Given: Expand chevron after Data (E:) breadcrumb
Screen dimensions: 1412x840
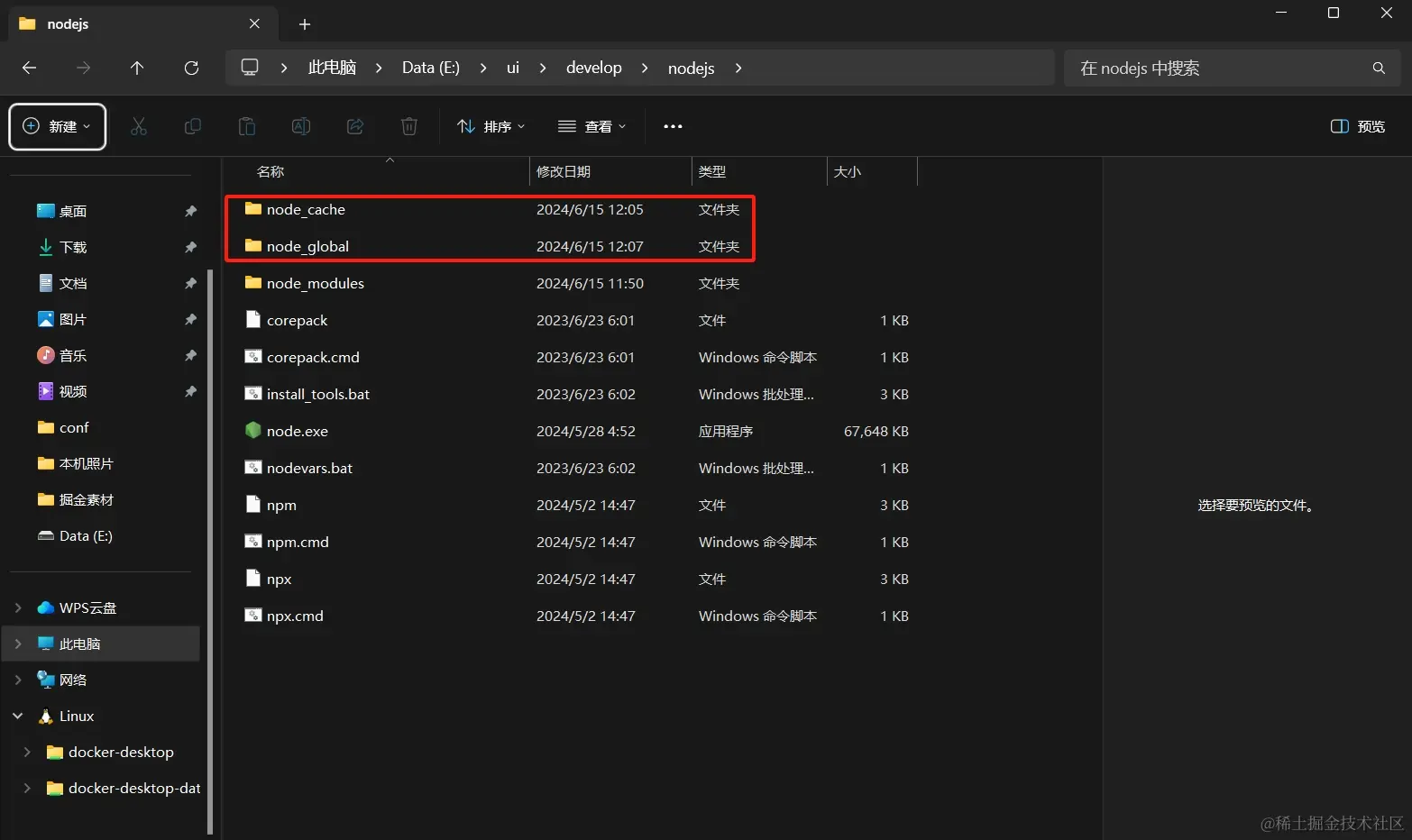Looking at the screenshot, I should click(x=483, y=68).
